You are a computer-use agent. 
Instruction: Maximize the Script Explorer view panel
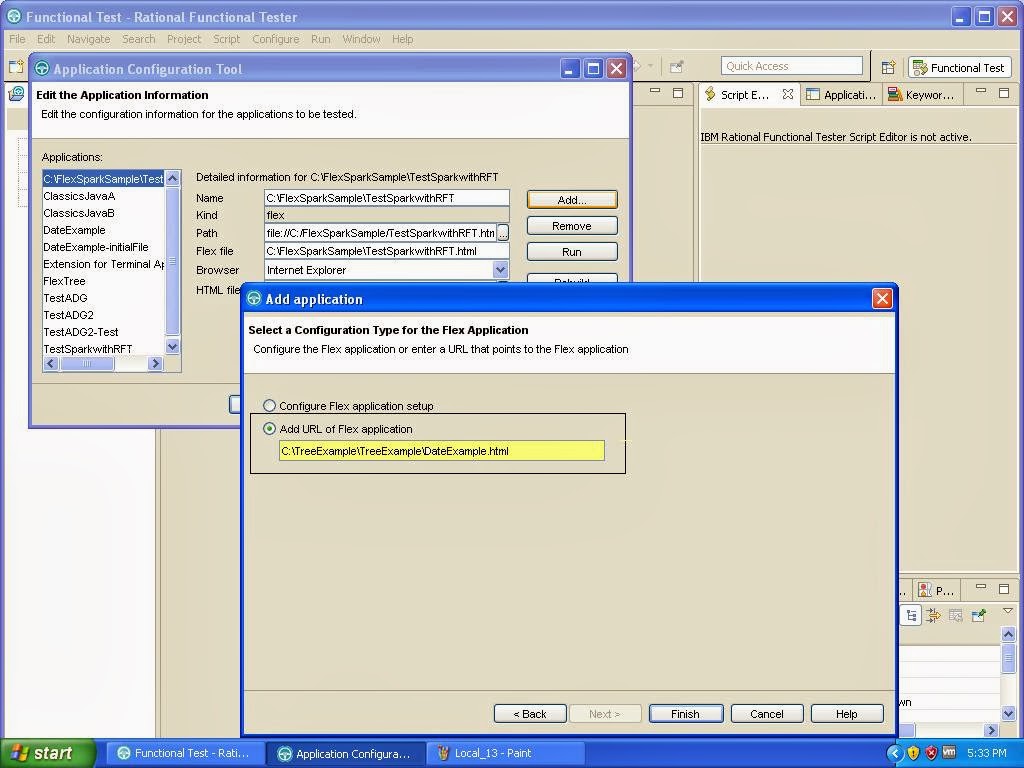coord(1004,93)
